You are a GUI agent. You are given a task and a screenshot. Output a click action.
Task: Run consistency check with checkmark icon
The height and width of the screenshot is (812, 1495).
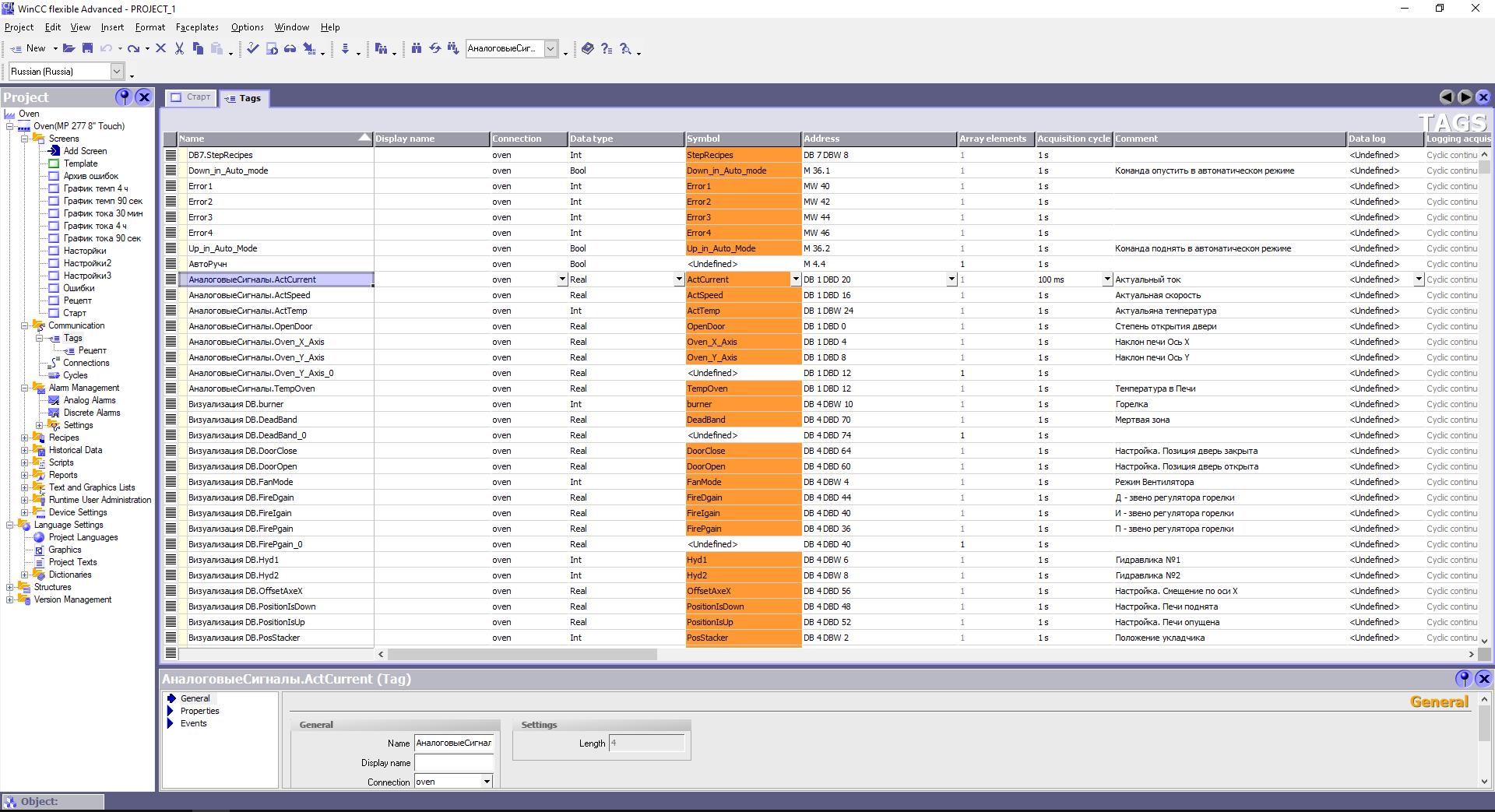pos(252,48)
